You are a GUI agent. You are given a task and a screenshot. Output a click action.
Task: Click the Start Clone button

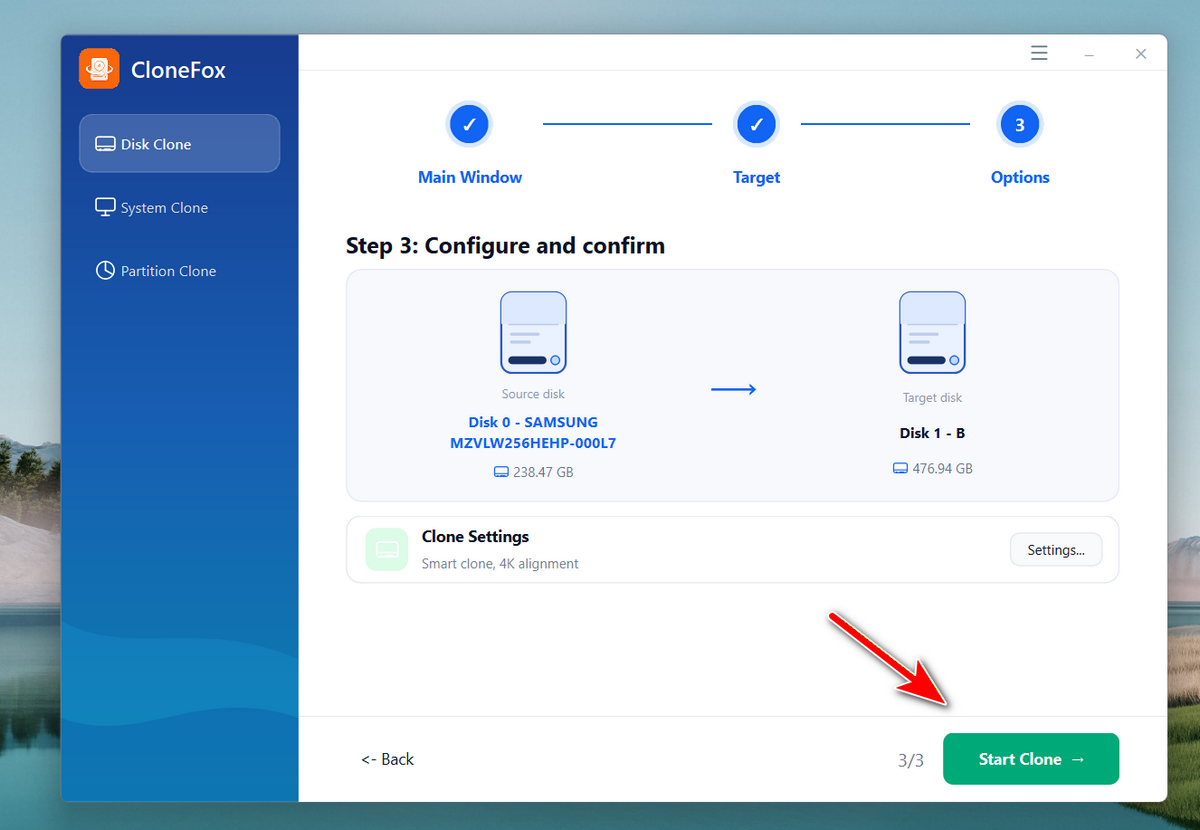[x=1031, y=759]
